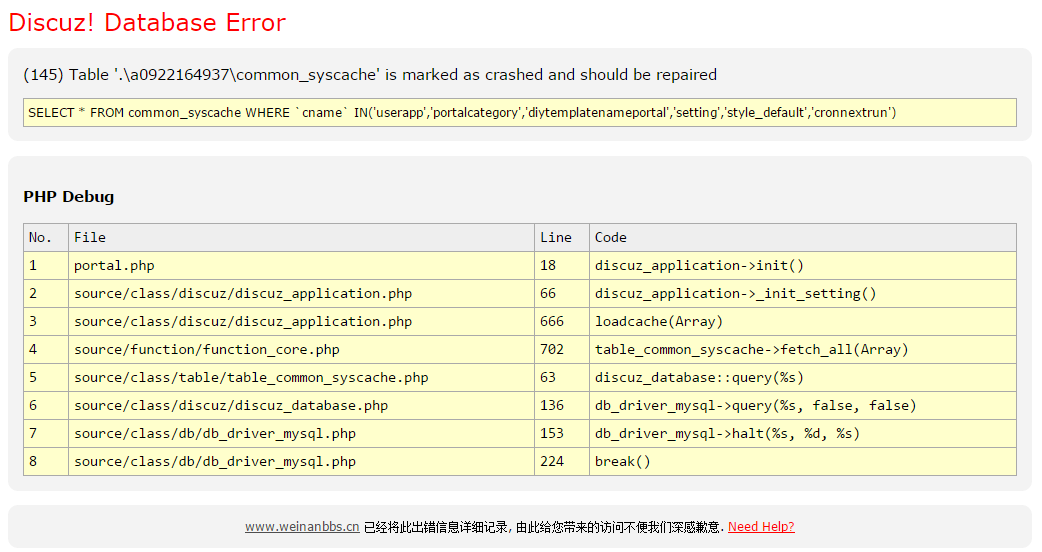1042x552 pixels.
Task: Click discuz_application.php file in row 2
Action: (x=301, y=294)
